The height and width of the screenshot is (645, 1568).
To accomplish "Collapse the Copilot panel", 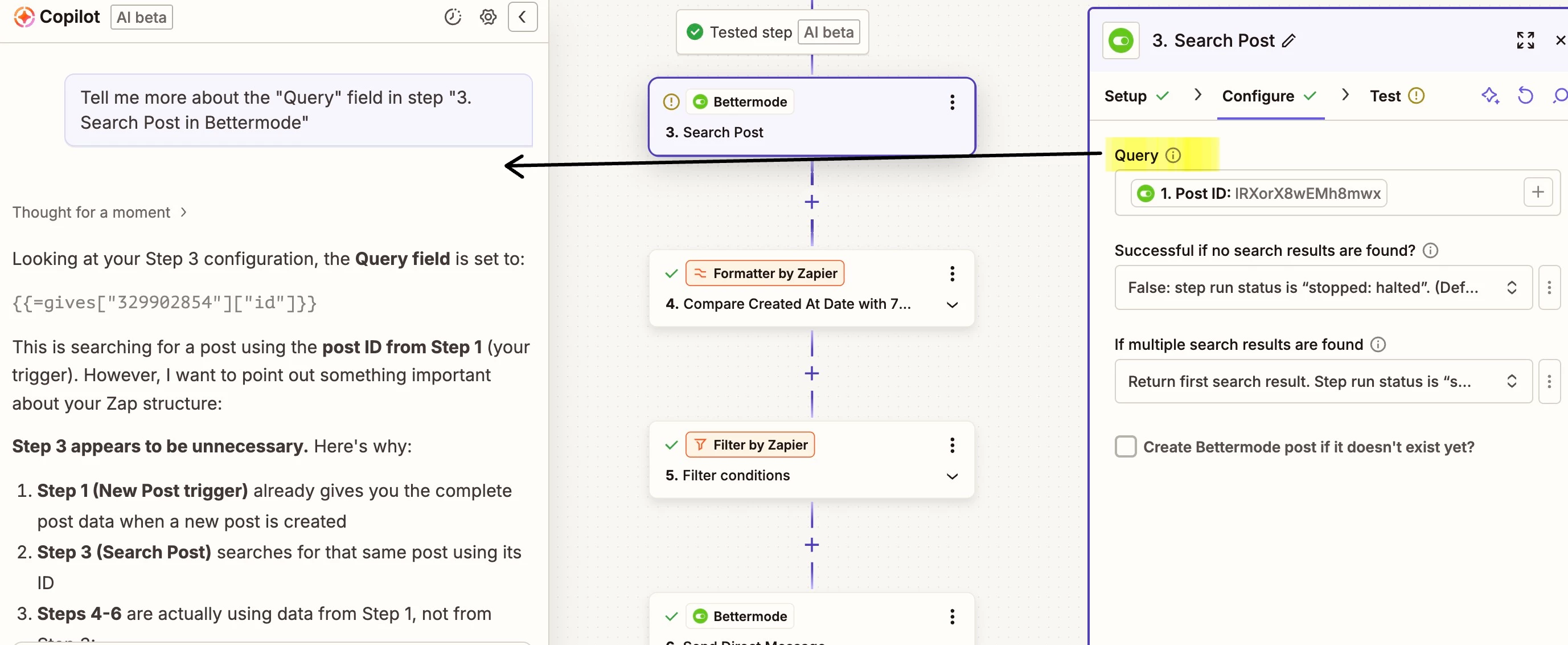I will [522, 17].
